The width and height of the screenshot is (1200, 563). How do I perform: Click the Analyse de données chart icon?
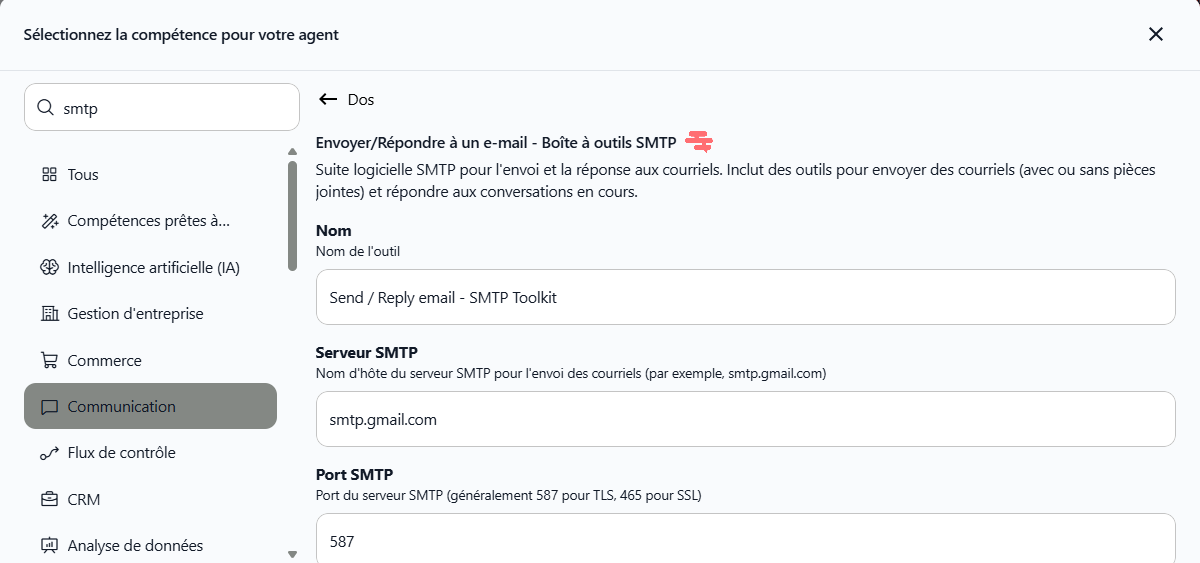[49, 546]
